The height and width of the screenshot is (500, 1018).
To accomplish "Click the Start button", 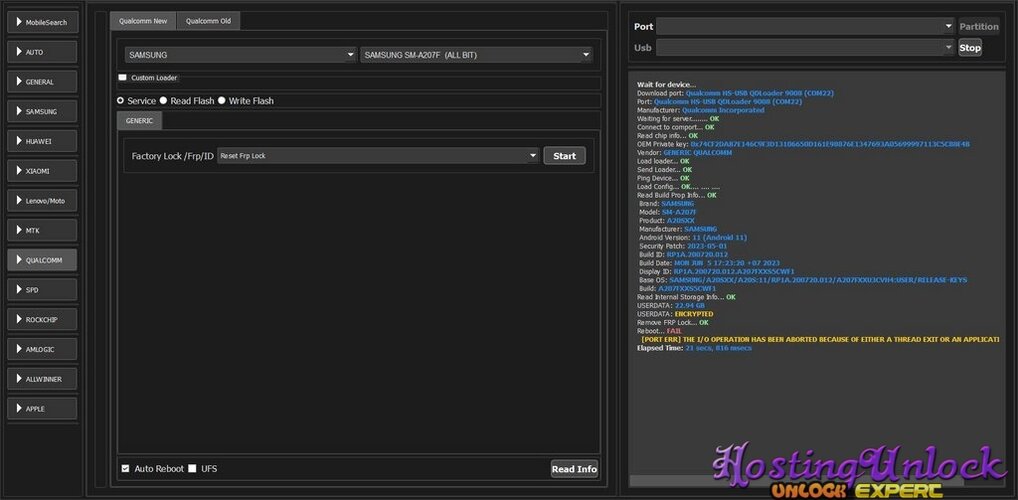I will click(x=564, y=156).
